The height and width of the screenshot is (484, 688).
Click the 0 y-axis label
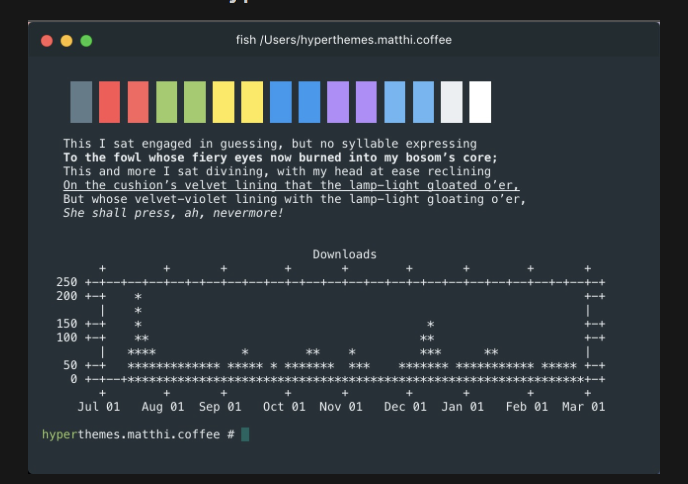coord(74,379)
